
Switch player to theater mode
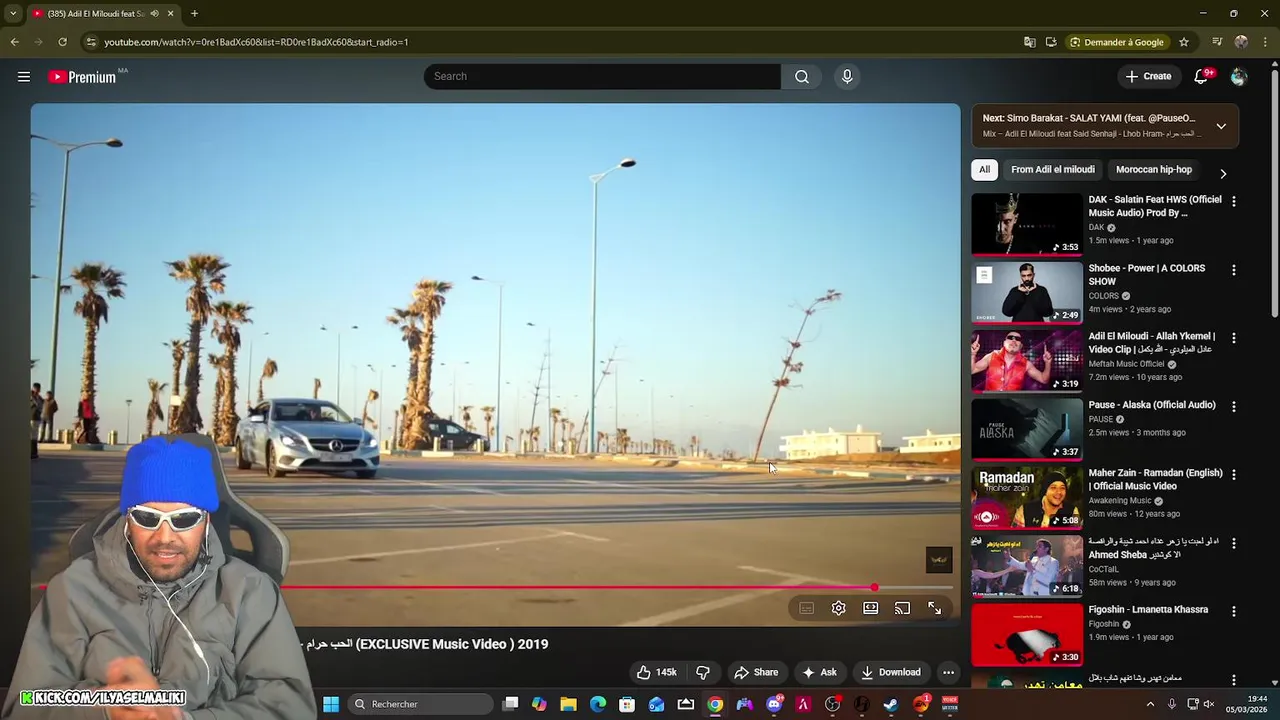click(x=871, y=608)
